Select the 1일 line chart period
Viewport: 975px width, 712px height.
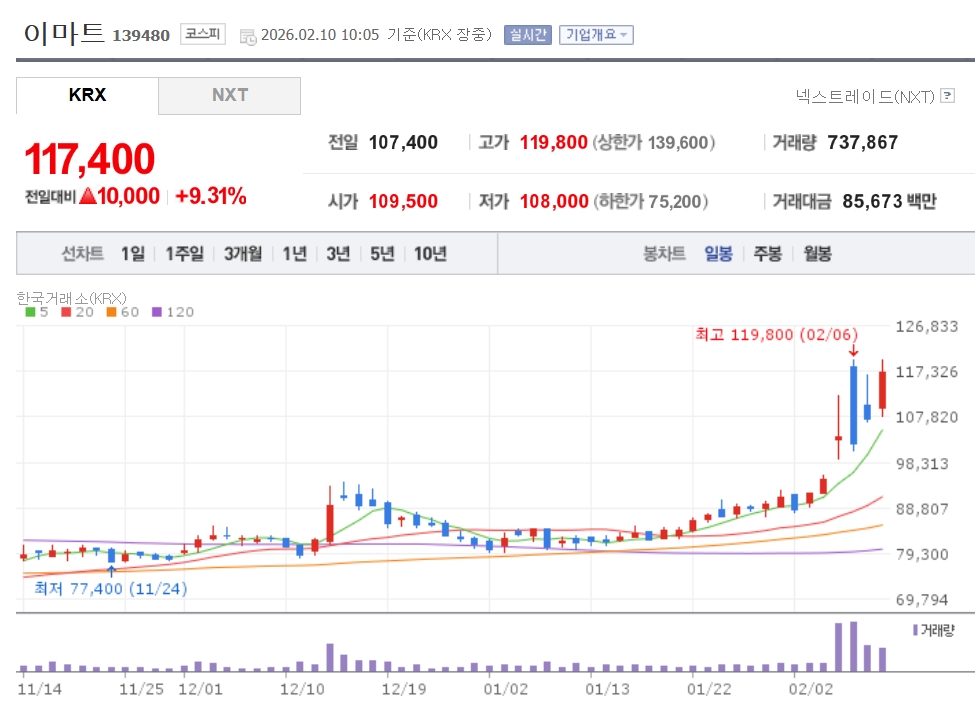tap(132, 254)
